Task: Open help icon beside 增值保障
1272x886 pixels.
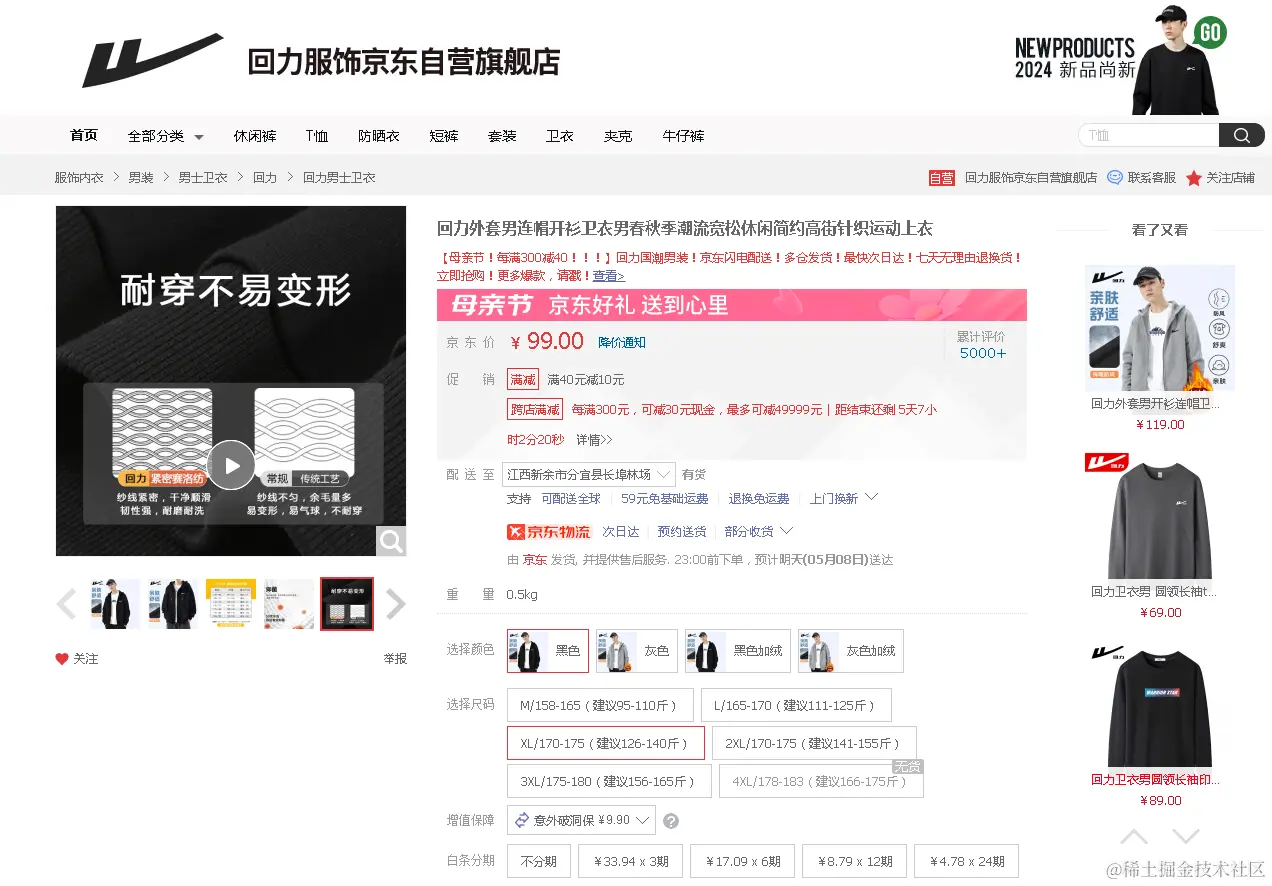Action: pyautogui.click(x=671, y=821)
